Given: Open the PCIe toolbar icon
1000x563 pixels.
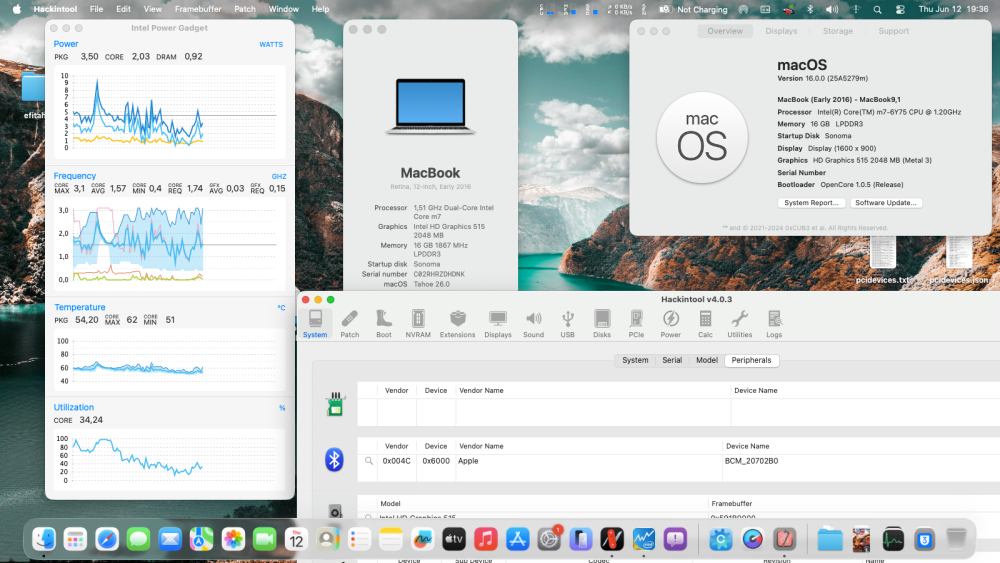Looking at the screenshot, I should click(636, 323).
